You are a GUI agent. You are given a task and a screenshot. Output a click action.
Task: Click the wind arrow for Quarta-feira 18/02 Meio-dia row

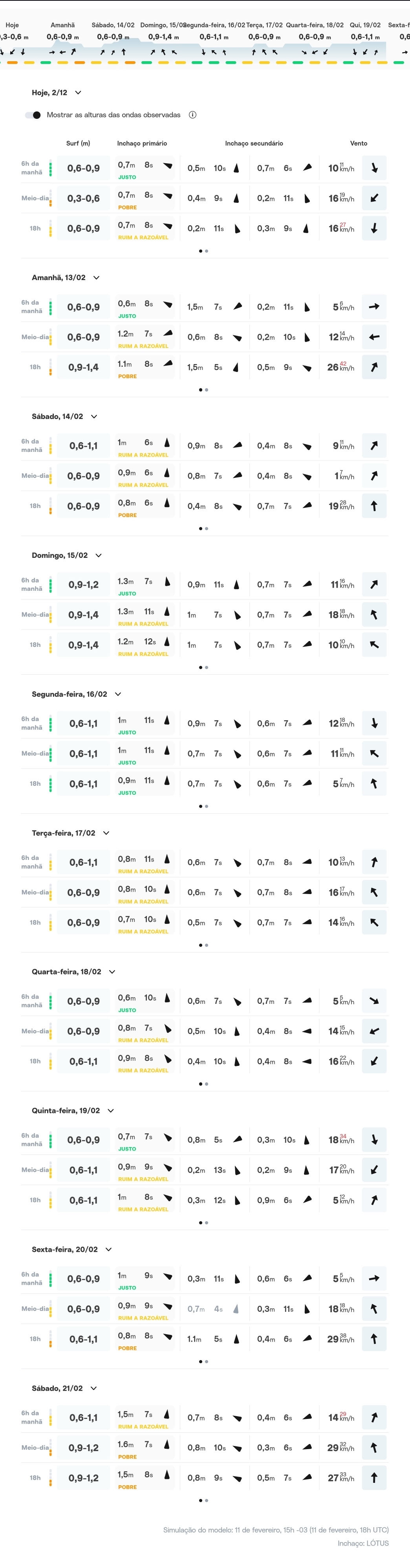[374, 1031]
